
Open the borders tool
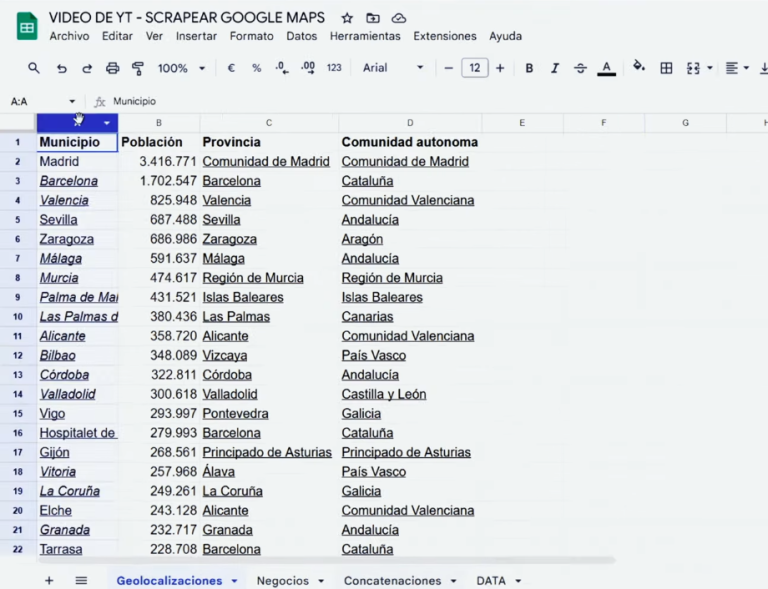[666, 68]
